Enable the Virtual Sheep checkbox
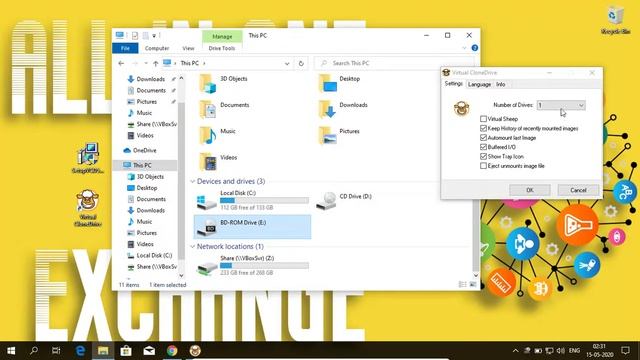Screen dimensions: 640x360 coord(483,119)
